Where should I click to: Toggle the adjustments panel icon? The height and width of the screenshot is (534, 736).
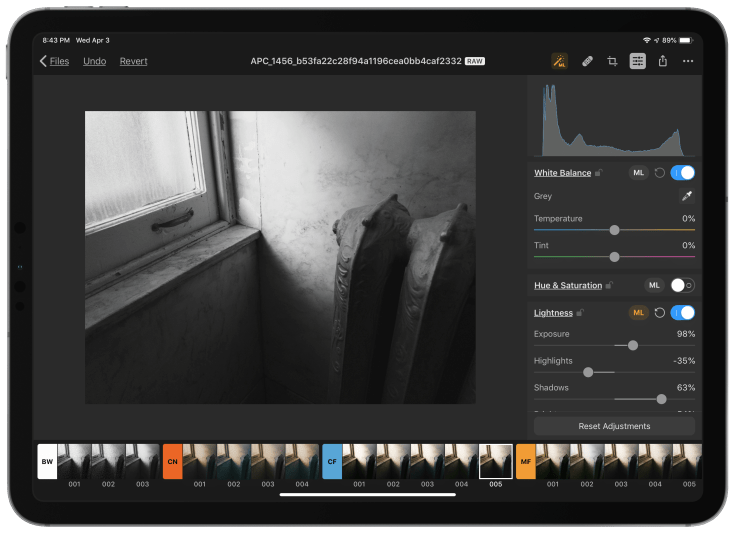(637, 61)
